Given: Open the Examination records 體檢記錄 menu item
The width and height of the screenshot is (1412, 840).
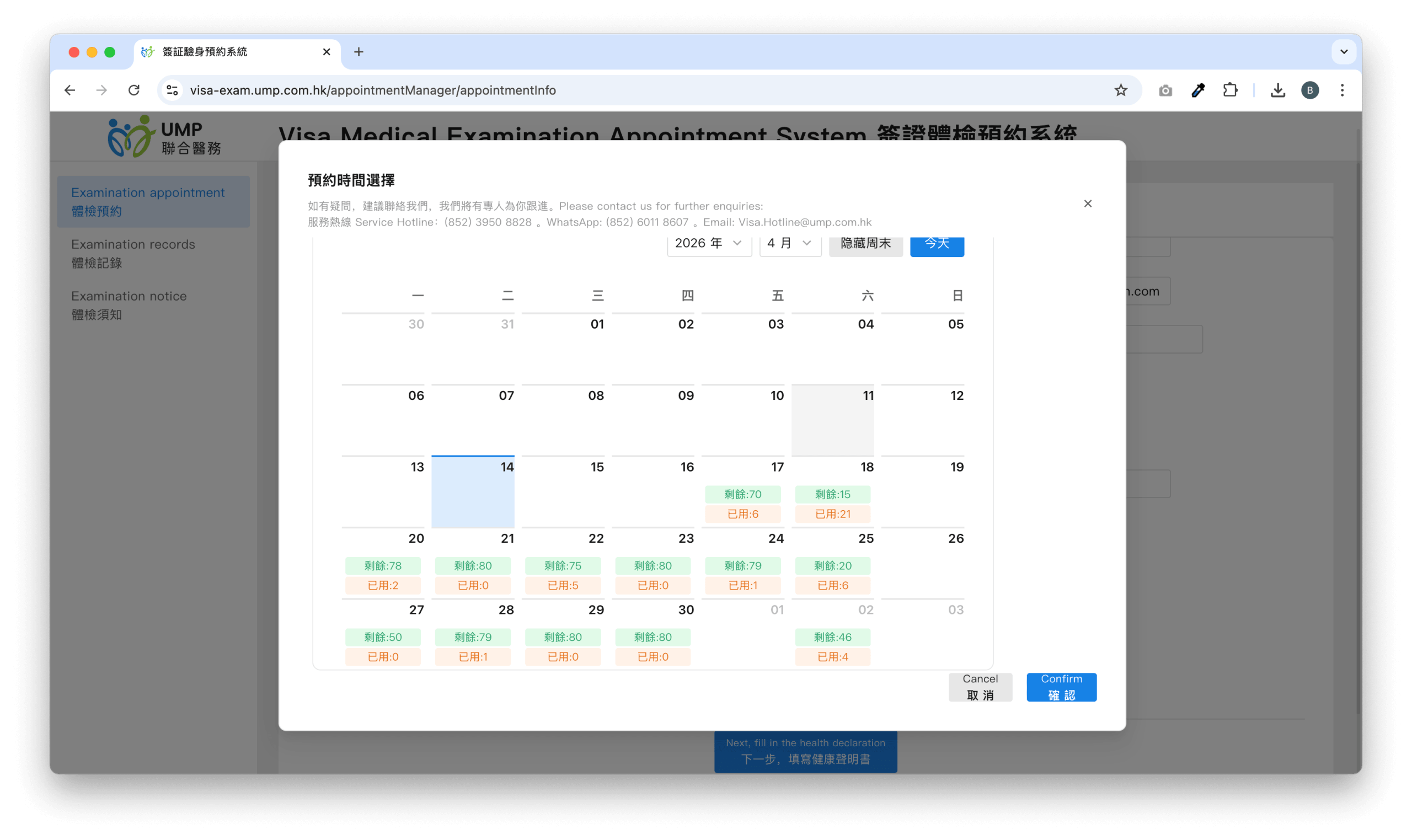Looking at the screenshot, I should pos(153,254).
